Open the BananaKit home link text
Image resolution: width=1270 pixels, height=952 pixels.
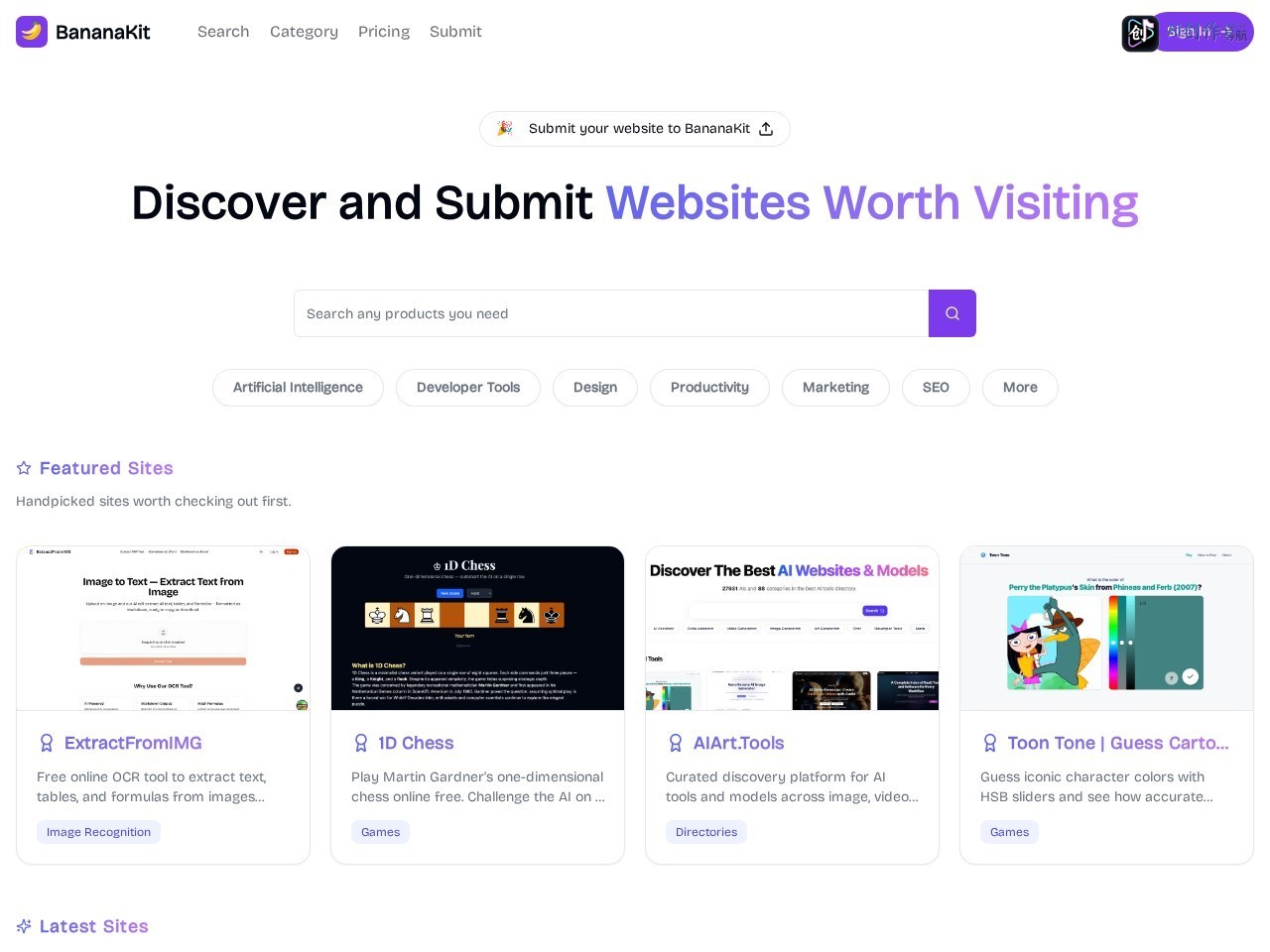pos(103,32)
